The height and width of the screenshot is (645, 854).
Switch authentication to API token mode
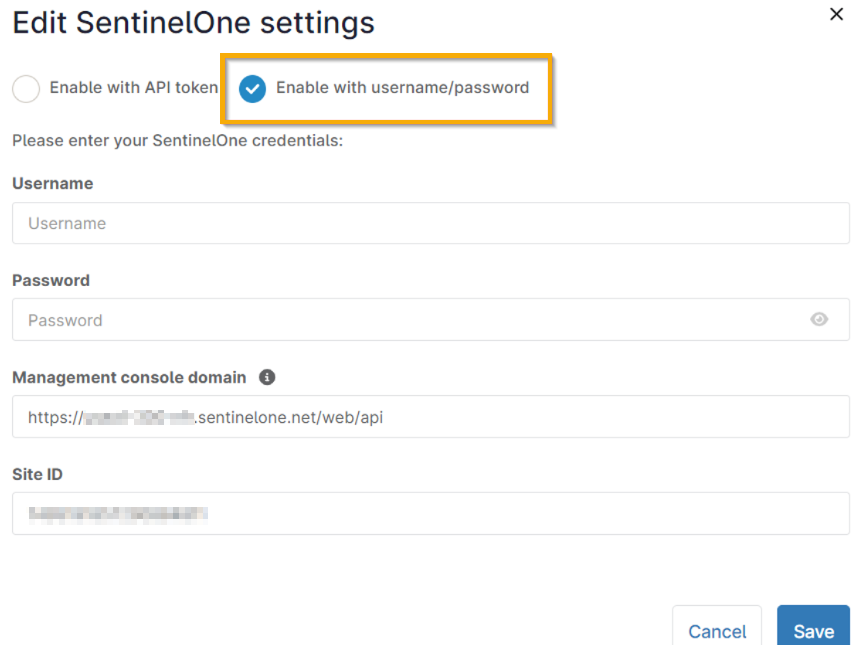coord(26,88)
